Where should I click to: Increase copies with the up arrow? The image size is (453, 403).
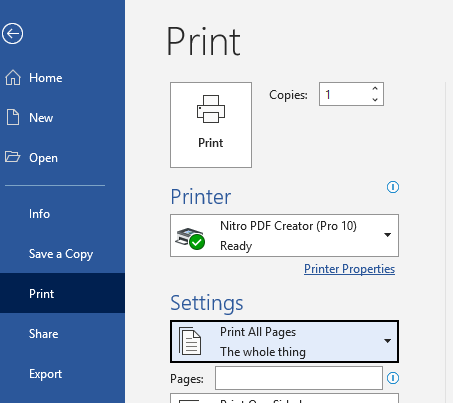[375, 89]
